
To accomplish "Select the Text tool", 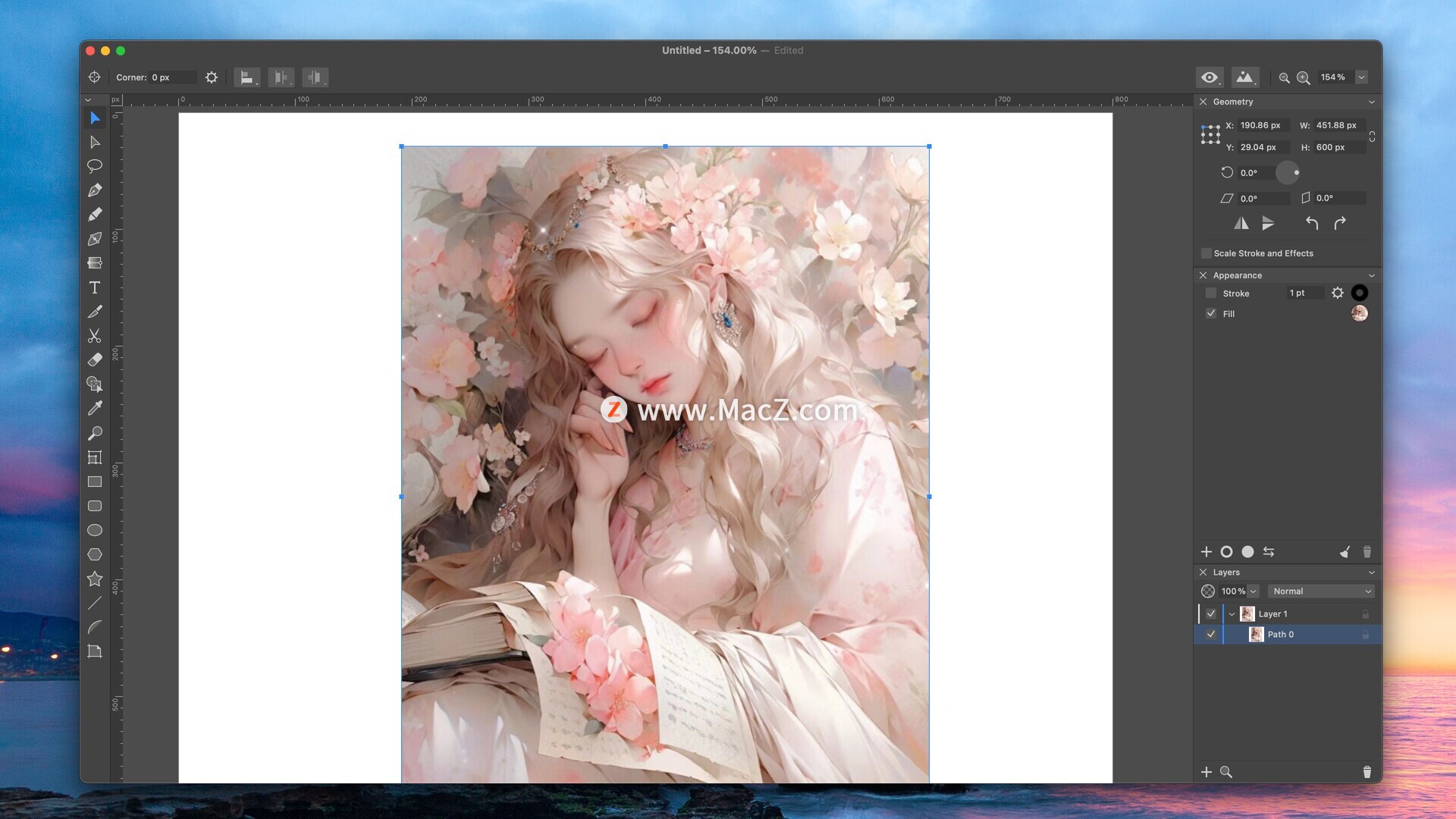I will pos(95,287).
